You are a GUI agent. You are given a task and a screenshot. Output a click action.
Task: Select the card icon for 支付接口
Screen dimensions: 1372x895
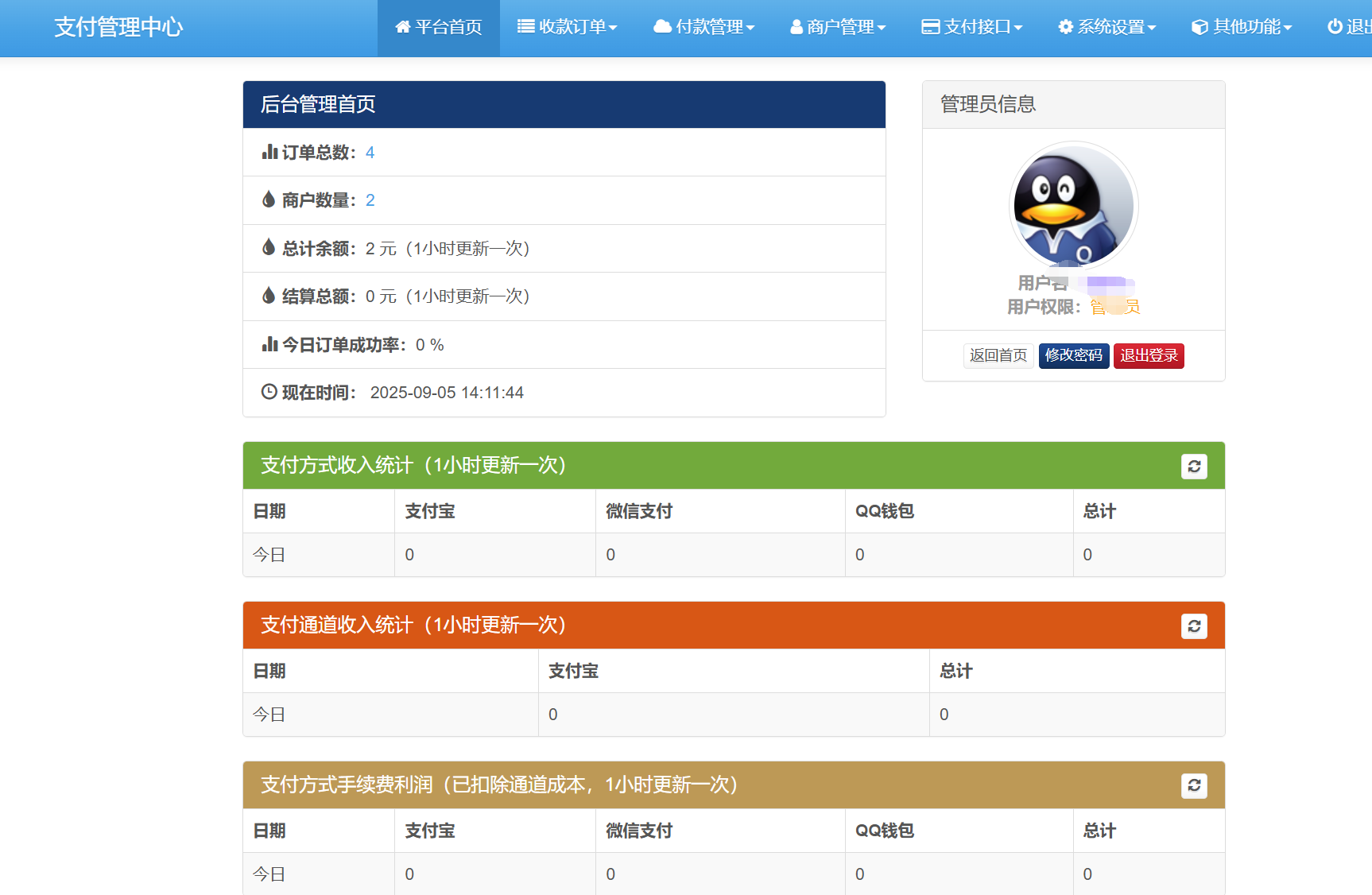point(928,26)
